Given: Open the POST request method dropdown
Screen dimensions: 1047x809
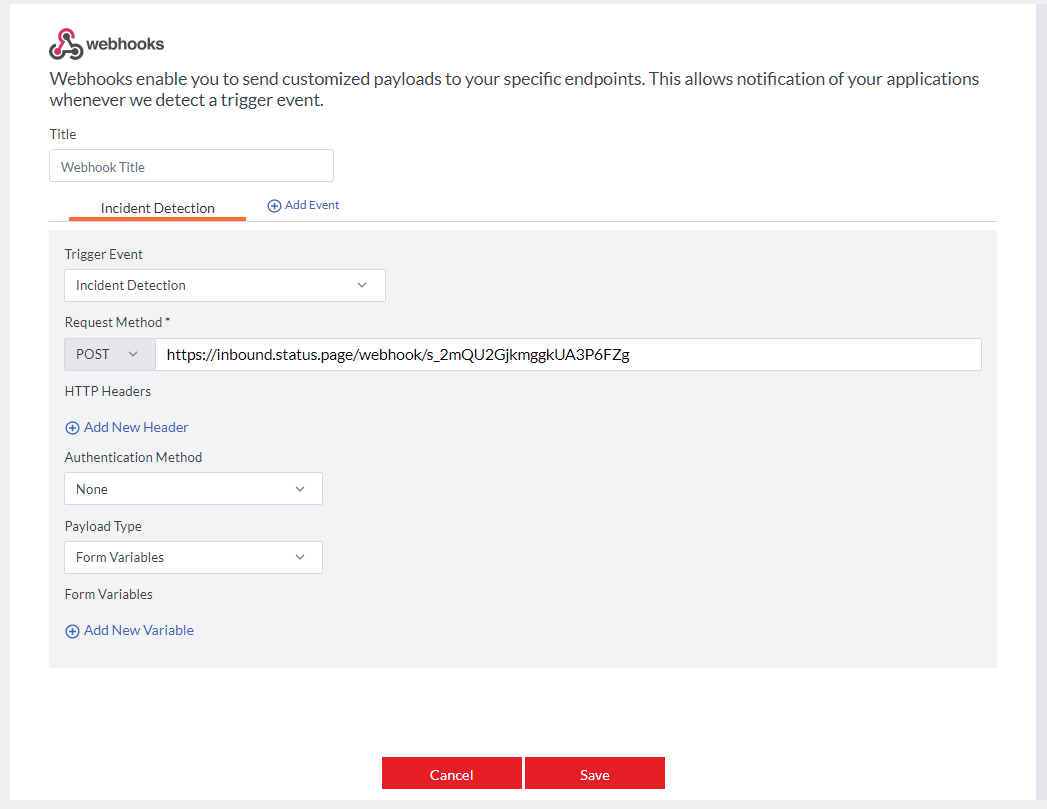Looking at the screenshot, I should click(x=110, y=354).
